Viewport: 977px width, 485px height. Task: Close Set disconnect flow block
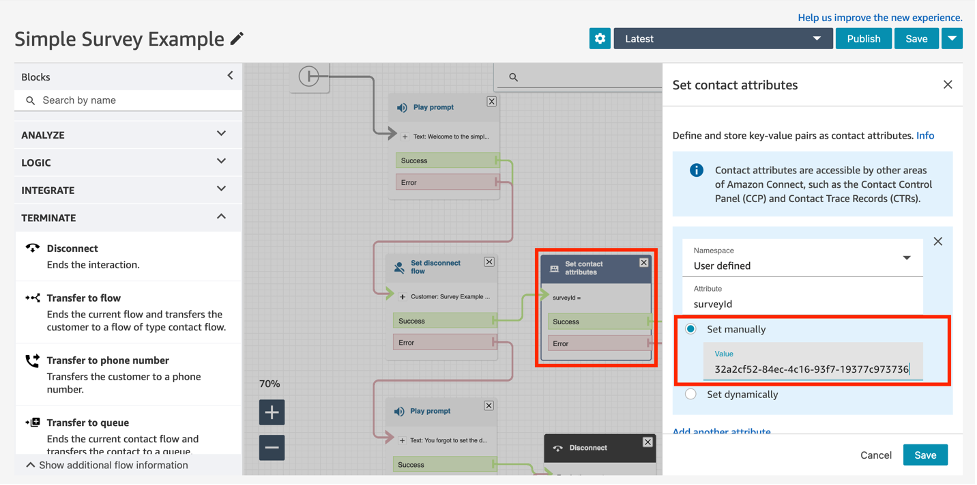(x=490, y=262)
